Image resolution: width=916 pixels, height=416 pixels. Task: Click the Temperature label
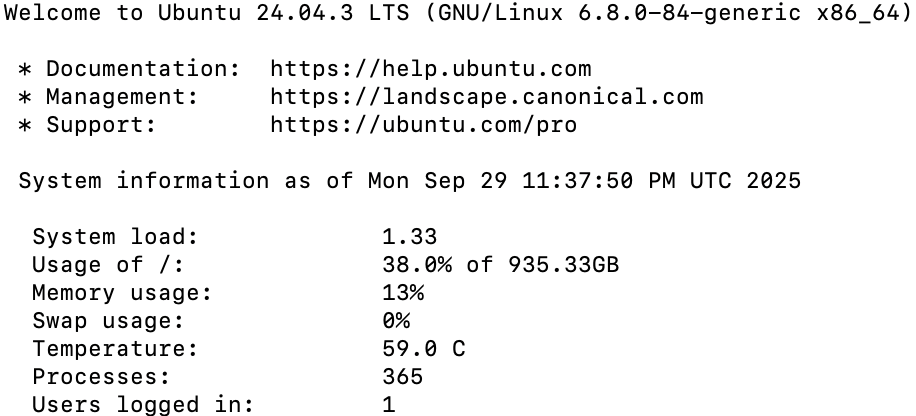point(115,349)
